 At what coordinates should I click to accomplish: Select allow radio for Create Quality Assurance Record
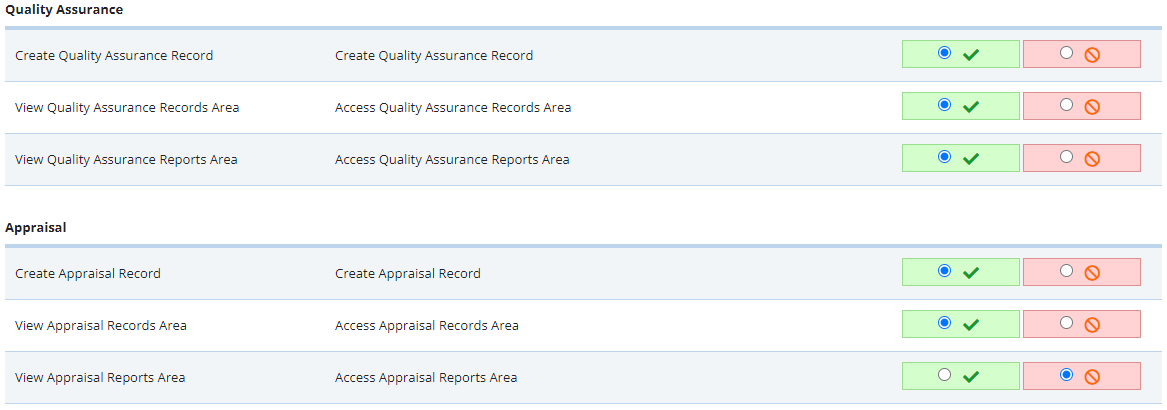click(944, 53)
